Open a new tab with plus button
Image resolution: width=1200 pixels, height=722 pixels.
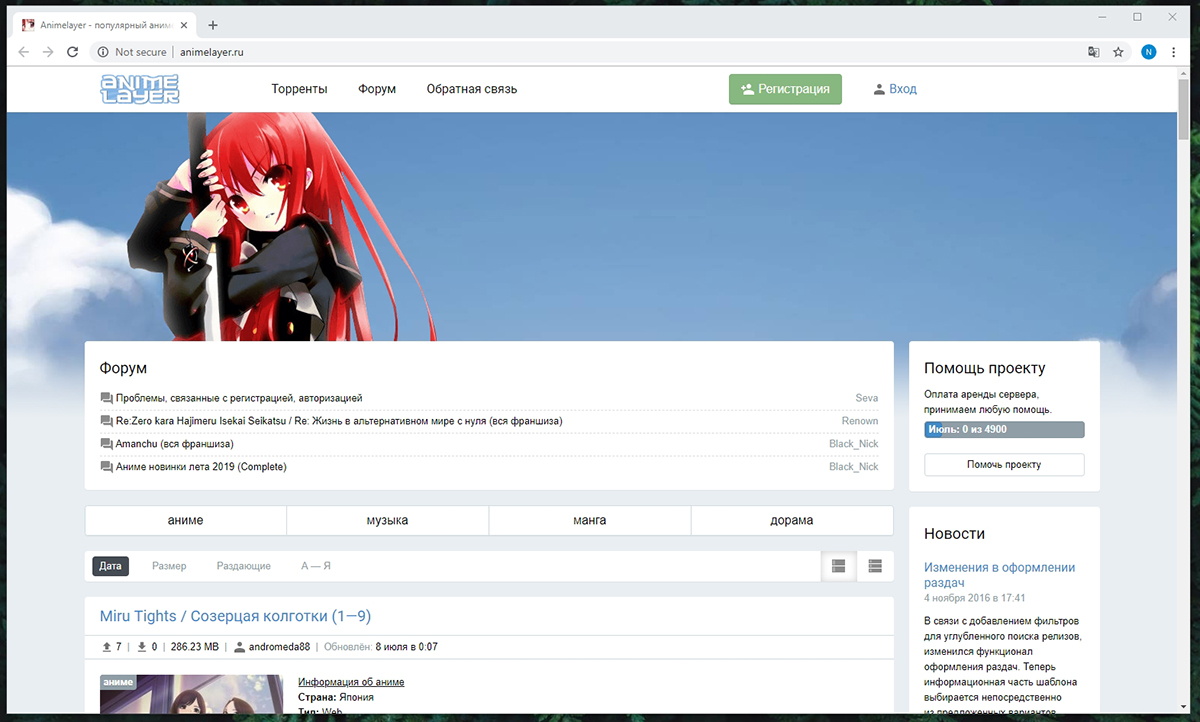pyautogui.click(x=213, y=25)
